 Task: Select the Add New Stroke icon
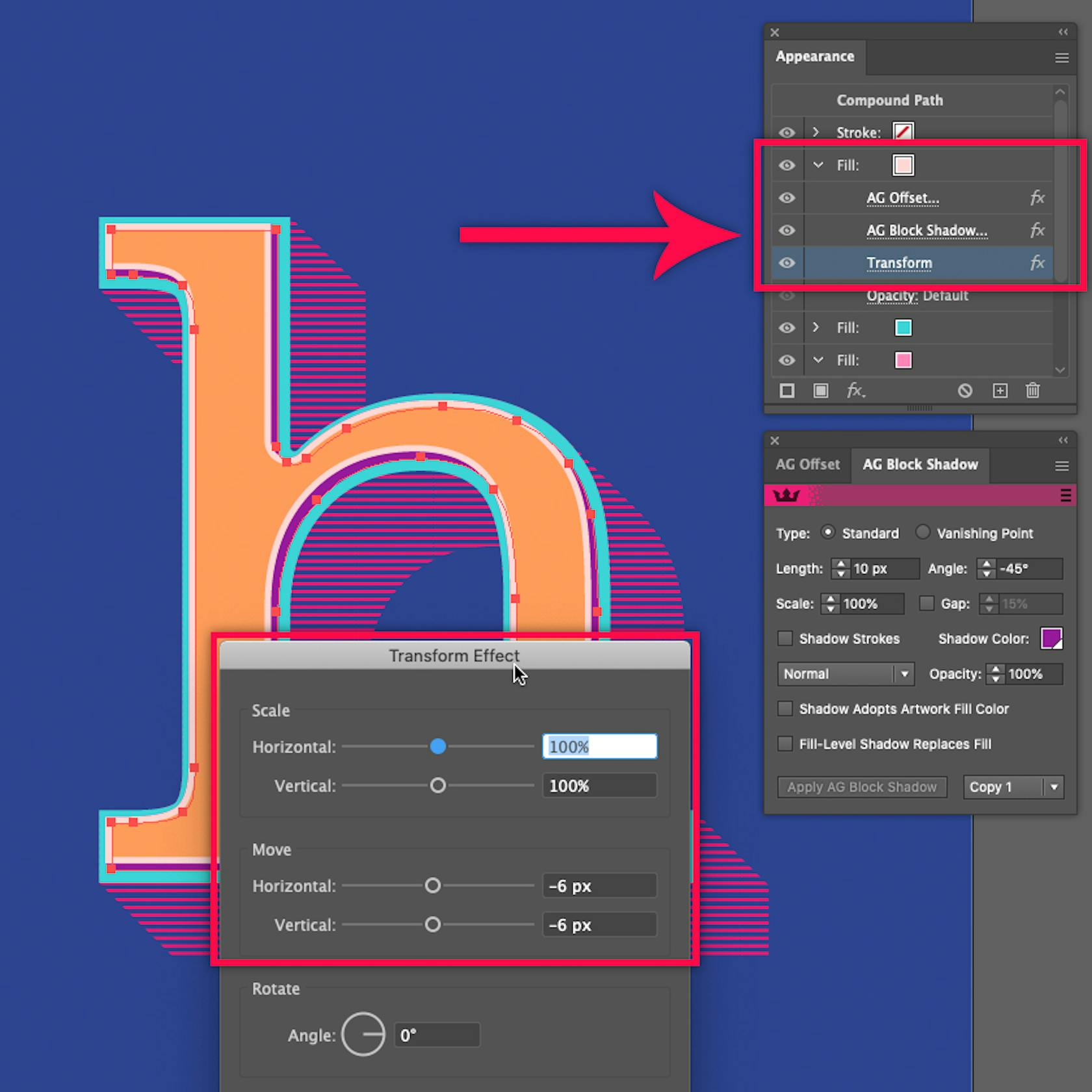[x=786, y=391]
